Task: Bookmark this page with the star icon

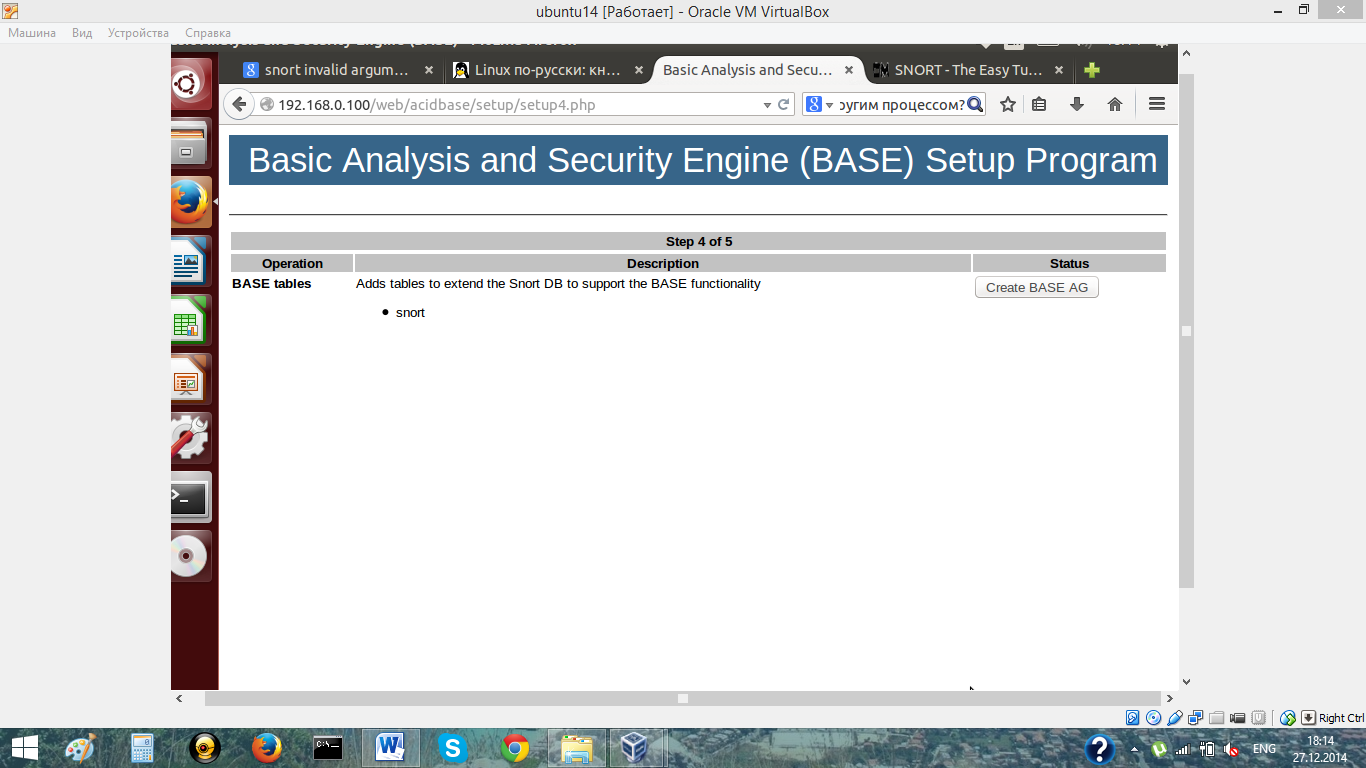Action: click(1008, 104)
